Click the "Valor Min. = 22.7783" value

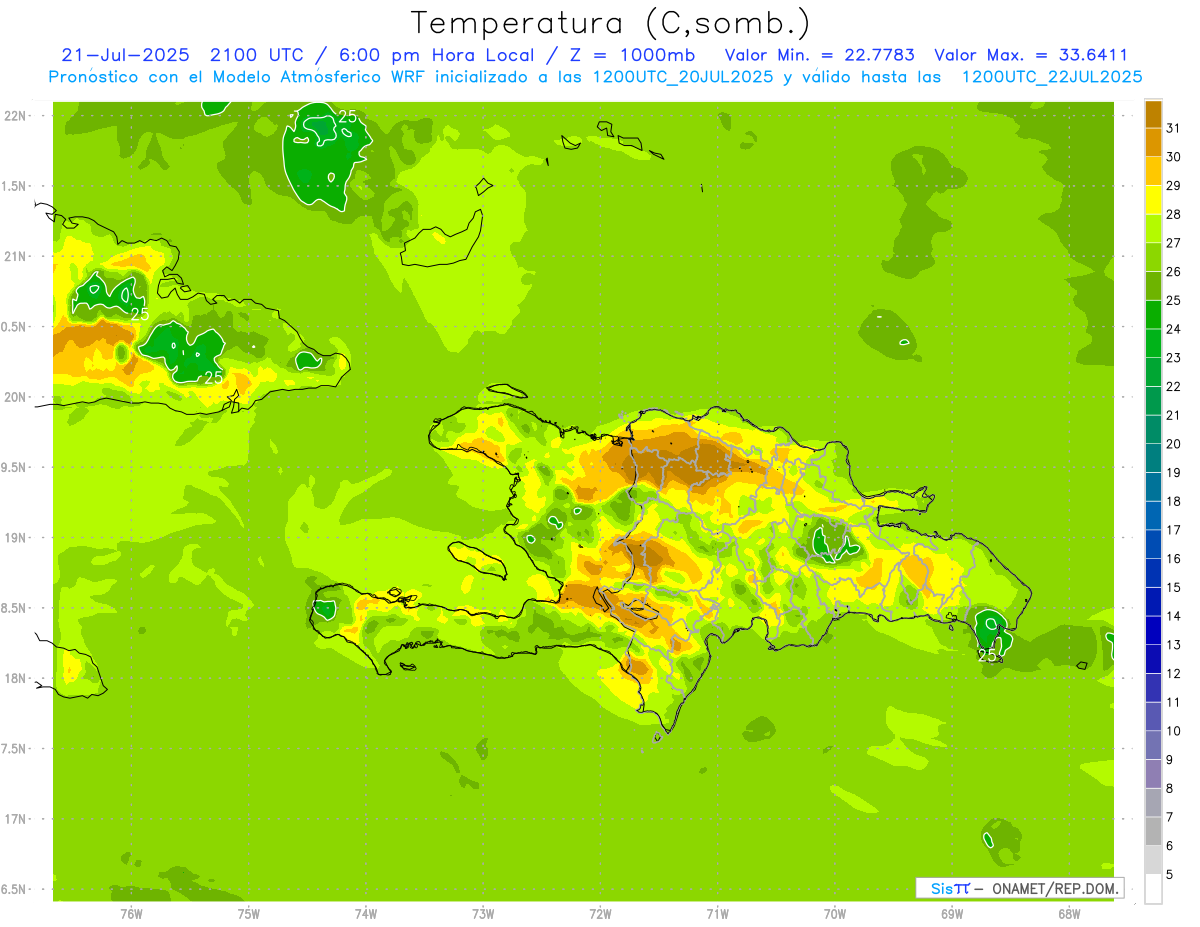[820, 55]
